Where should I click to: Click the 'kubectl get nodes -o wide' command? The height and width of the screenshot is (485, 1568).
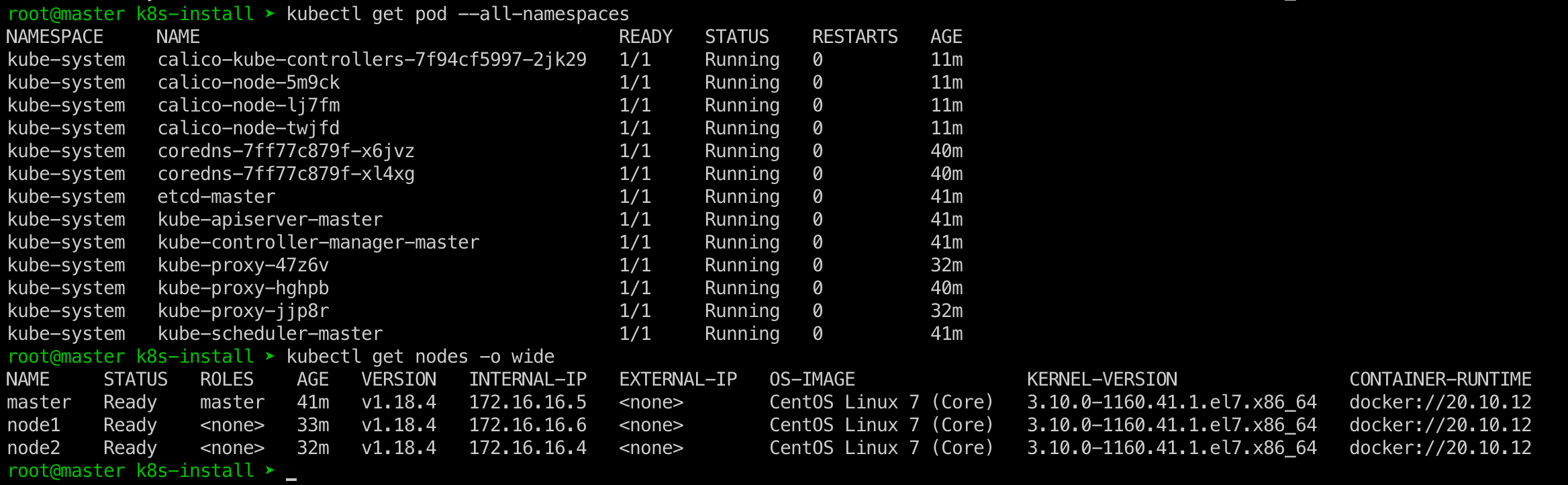(x=420, y=357)
